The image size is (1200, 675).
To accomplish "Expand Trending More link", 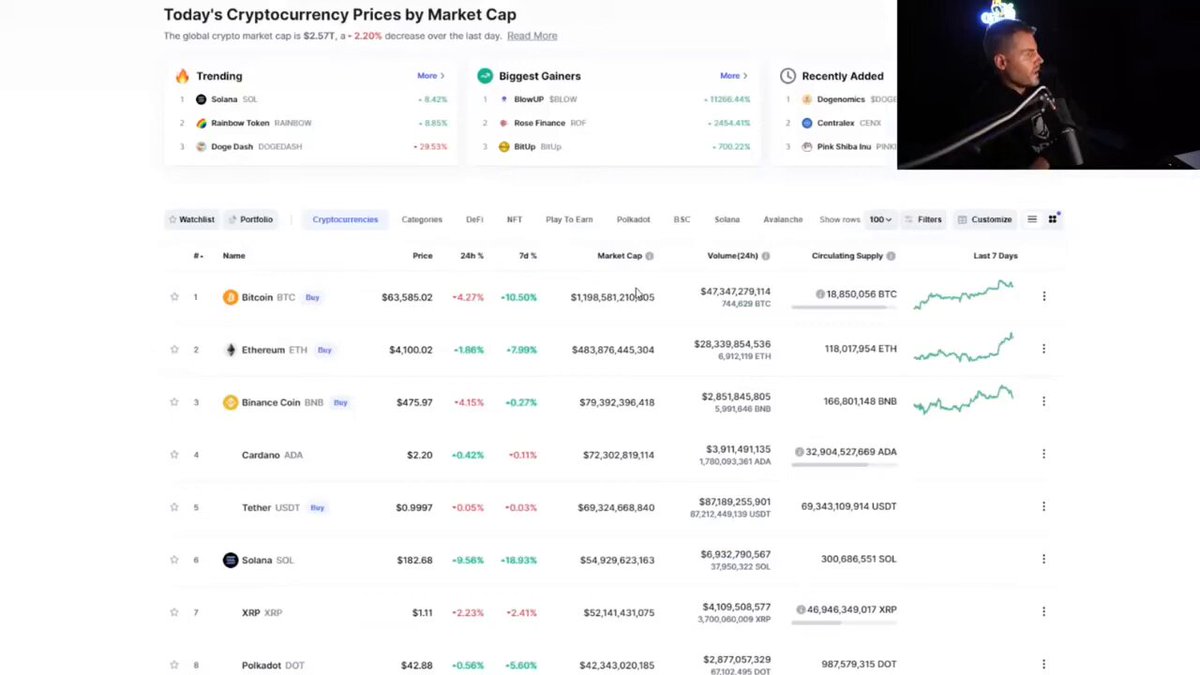I will [x=431, y=76].
